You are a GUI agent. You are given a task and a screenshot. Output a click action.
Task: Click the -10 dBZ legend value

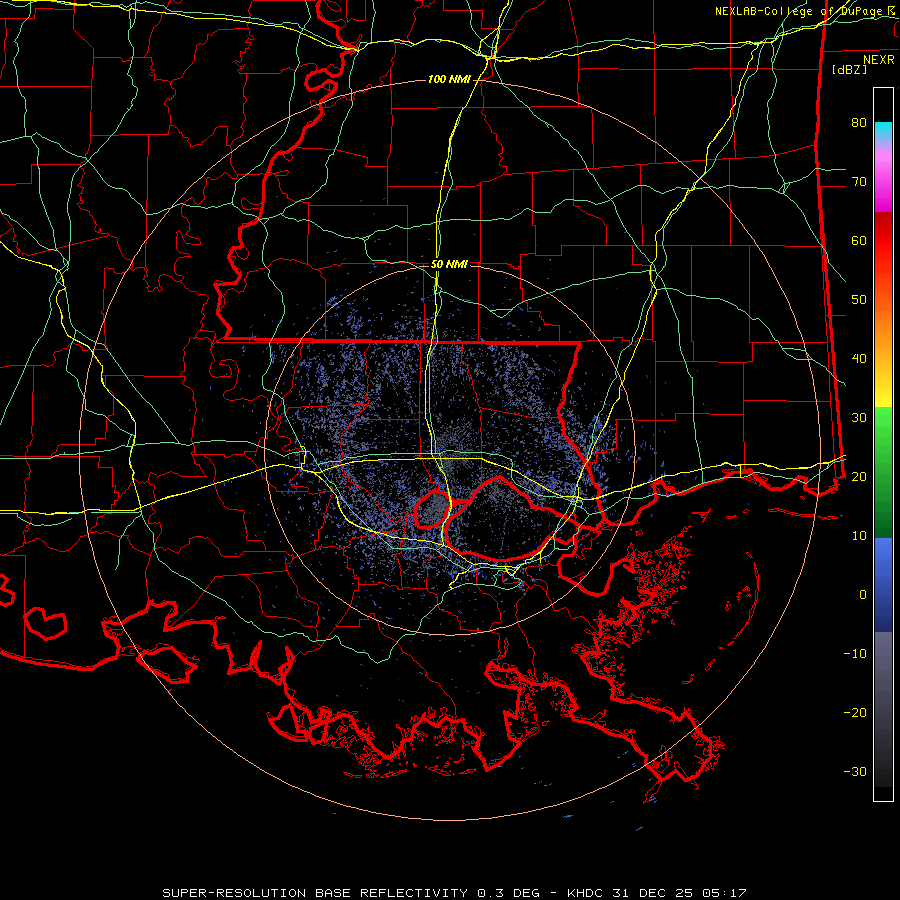coord(855,654)
